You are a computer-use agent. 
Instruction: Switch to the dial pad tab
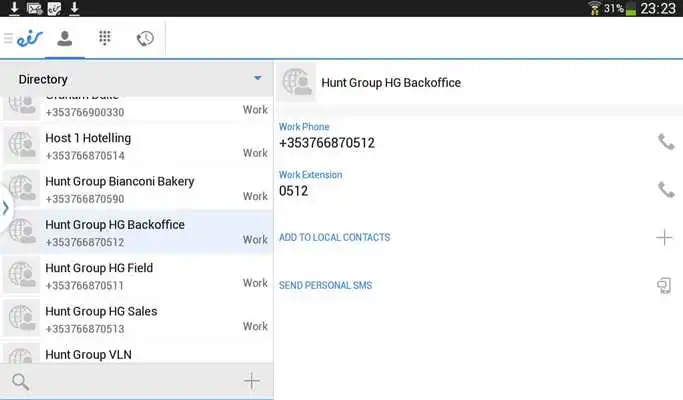pos(105,39)
